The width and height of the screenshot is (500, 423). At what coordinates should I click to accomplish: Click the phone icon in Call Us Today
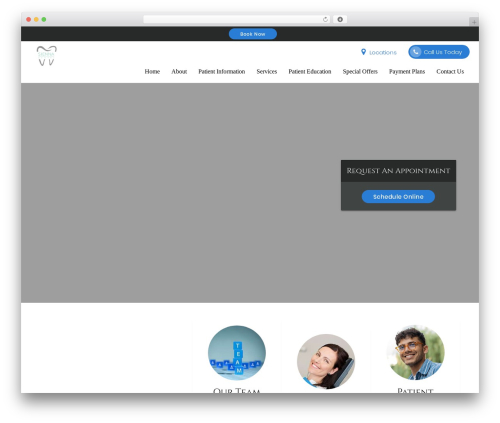pos(415,52)
